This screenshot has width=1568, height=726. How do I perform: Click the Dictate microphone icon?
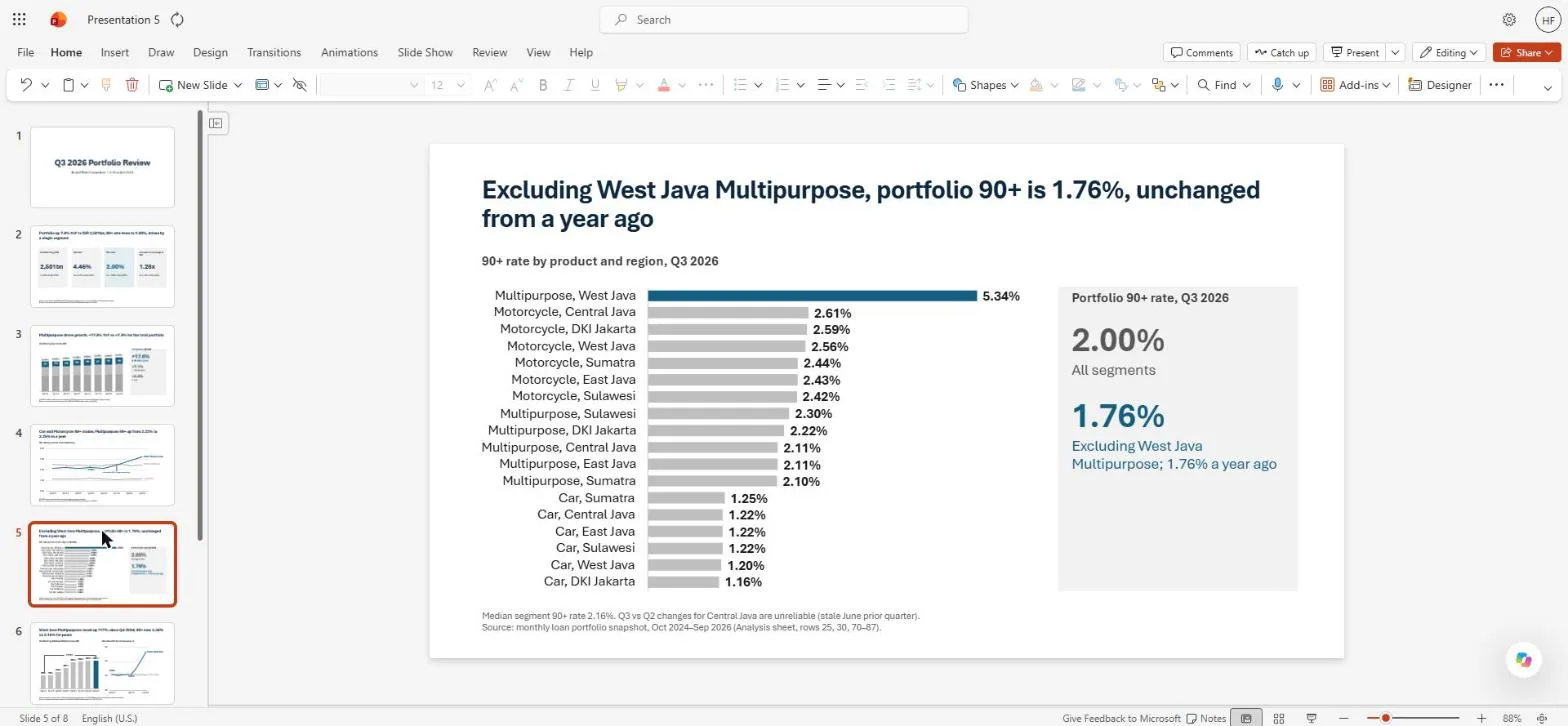pos(1277,85)
